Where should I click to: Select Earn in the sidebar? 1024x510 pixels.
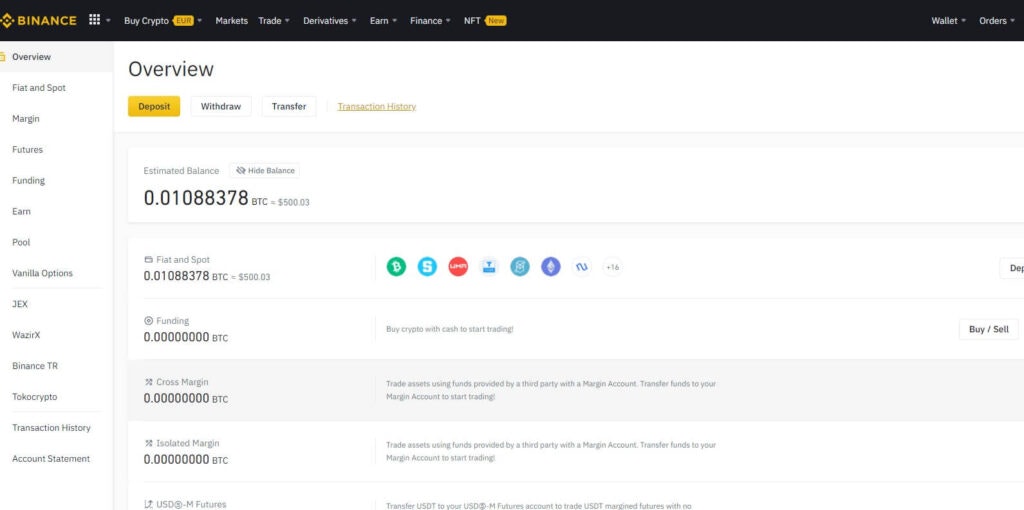pos(22,212)
